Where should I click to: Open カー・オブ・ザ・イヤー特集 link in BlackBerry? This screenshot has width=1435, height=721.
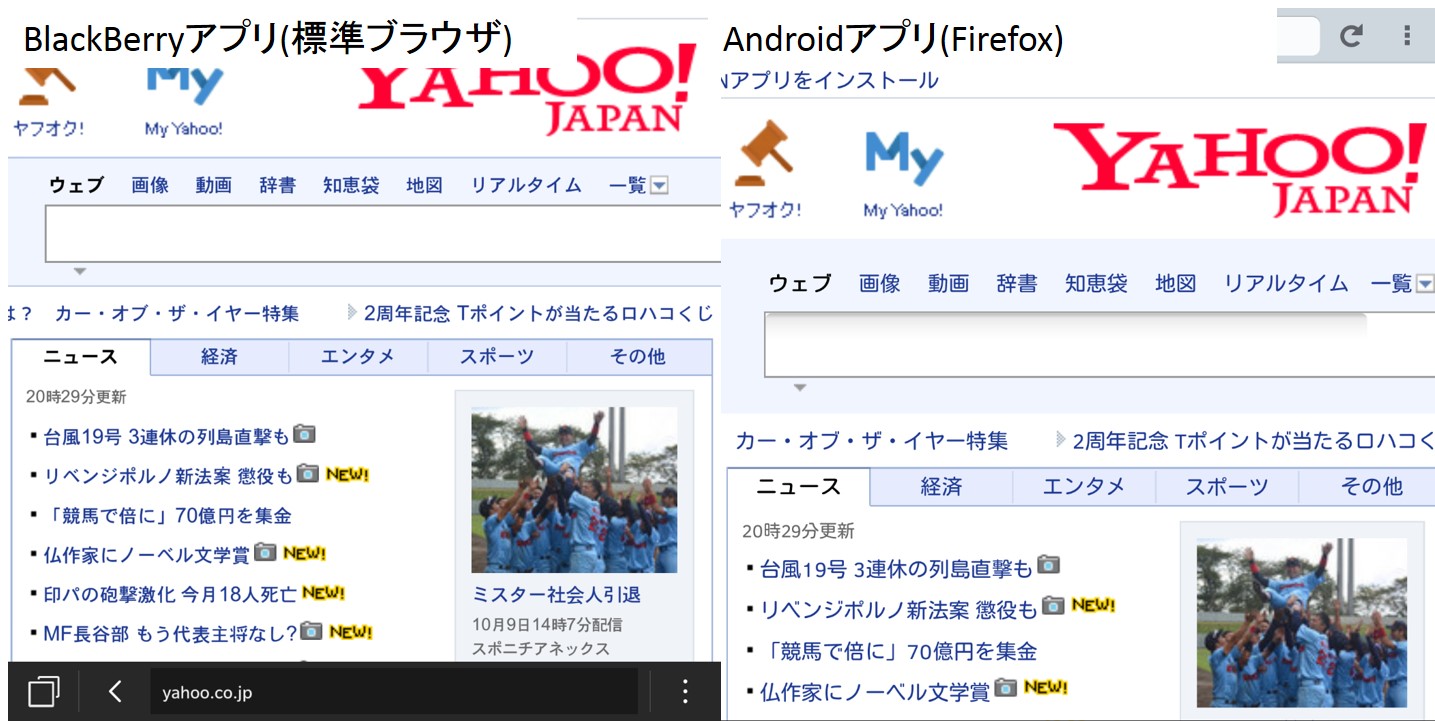177,314
